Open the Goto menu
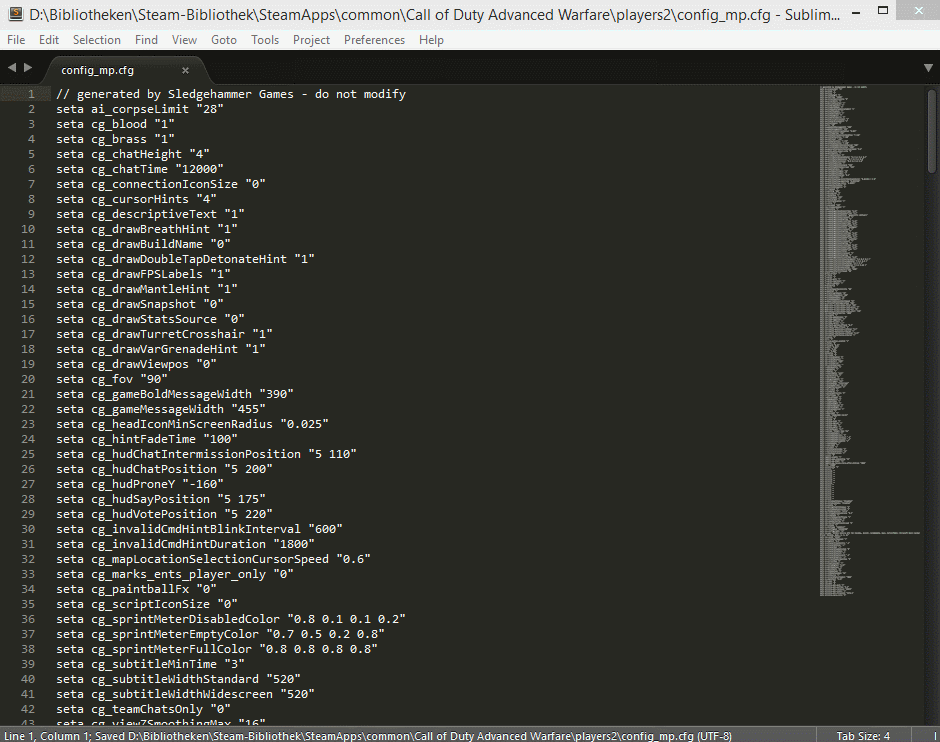 [x=224, y=40]
